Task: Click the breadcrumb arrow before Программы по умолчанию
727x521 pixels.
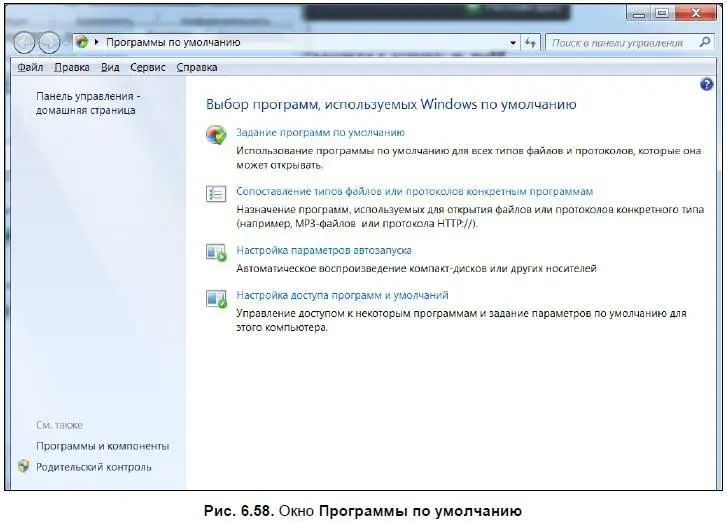Action: (x=96, y=42)
